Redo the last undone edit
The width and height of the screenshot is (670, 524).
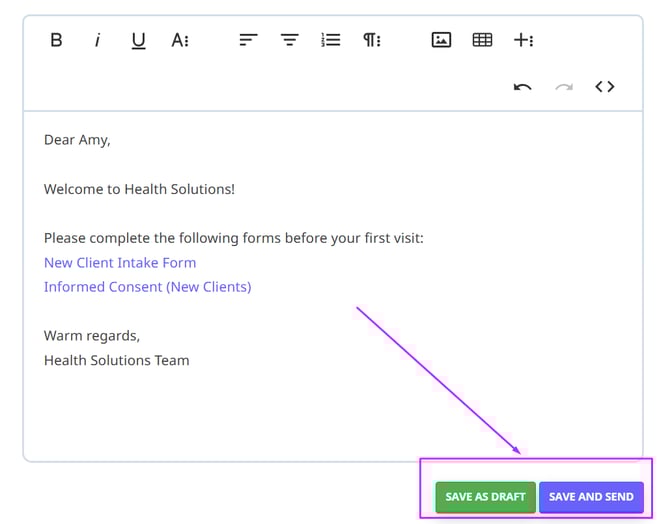(564, 87)
